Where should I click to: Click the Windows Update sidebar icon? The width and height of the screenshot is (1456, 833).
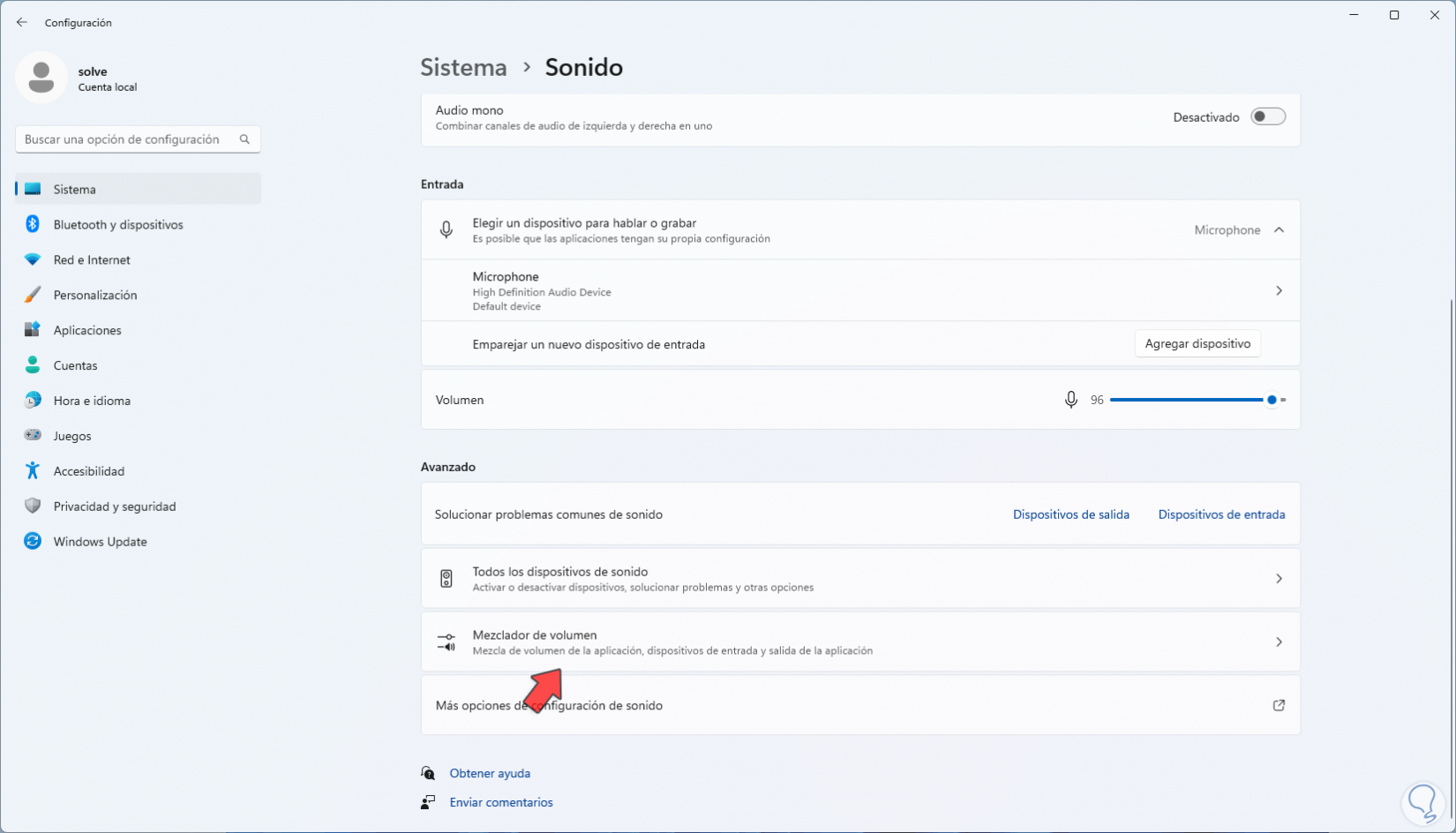33,541
